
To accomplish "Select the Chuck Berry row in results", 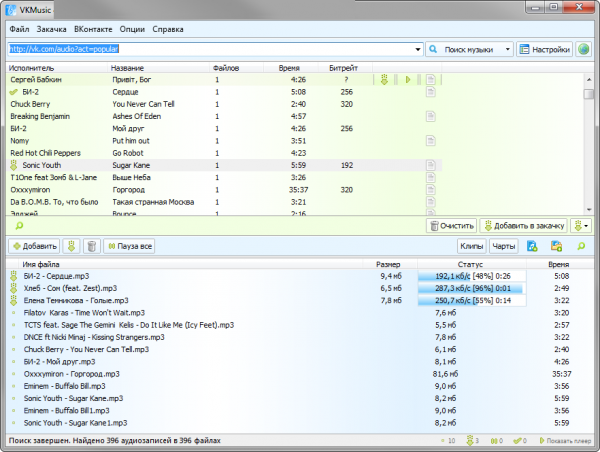I will (224, 104).
